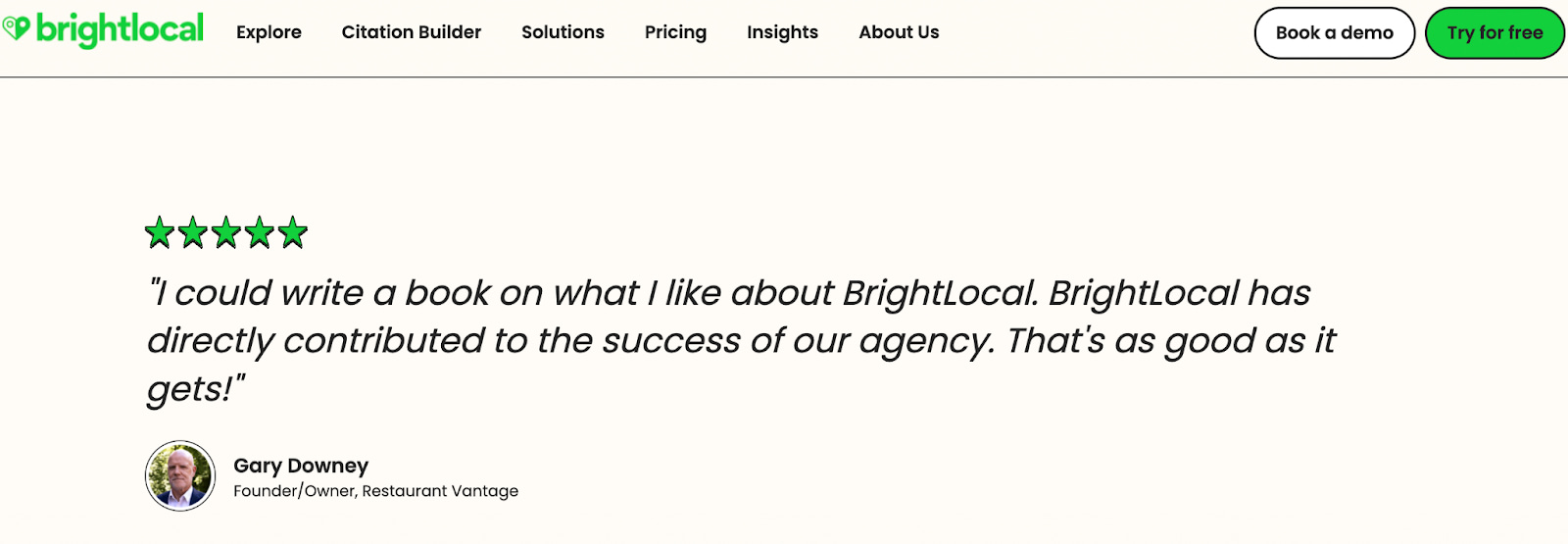Click the green Try for free button
This screenshot has width=1568, height=544.
1494,33
